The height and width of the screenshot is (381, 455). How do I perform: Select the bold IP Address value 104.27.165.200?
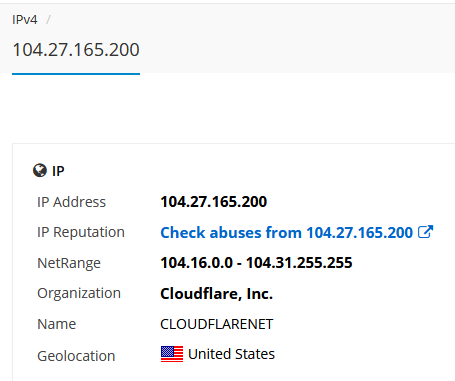214,202
